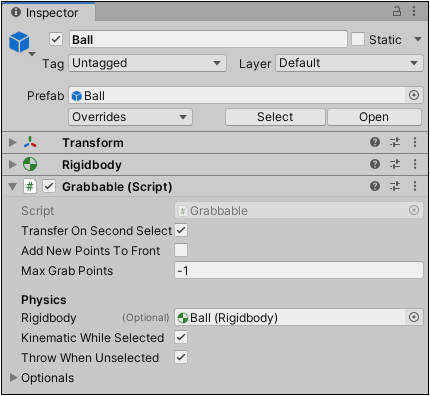This screenshot has width=430, height=396.
Task: Open Grabbable script three-dot context menu
Action: pyautogui.click(x=415, y=186)
